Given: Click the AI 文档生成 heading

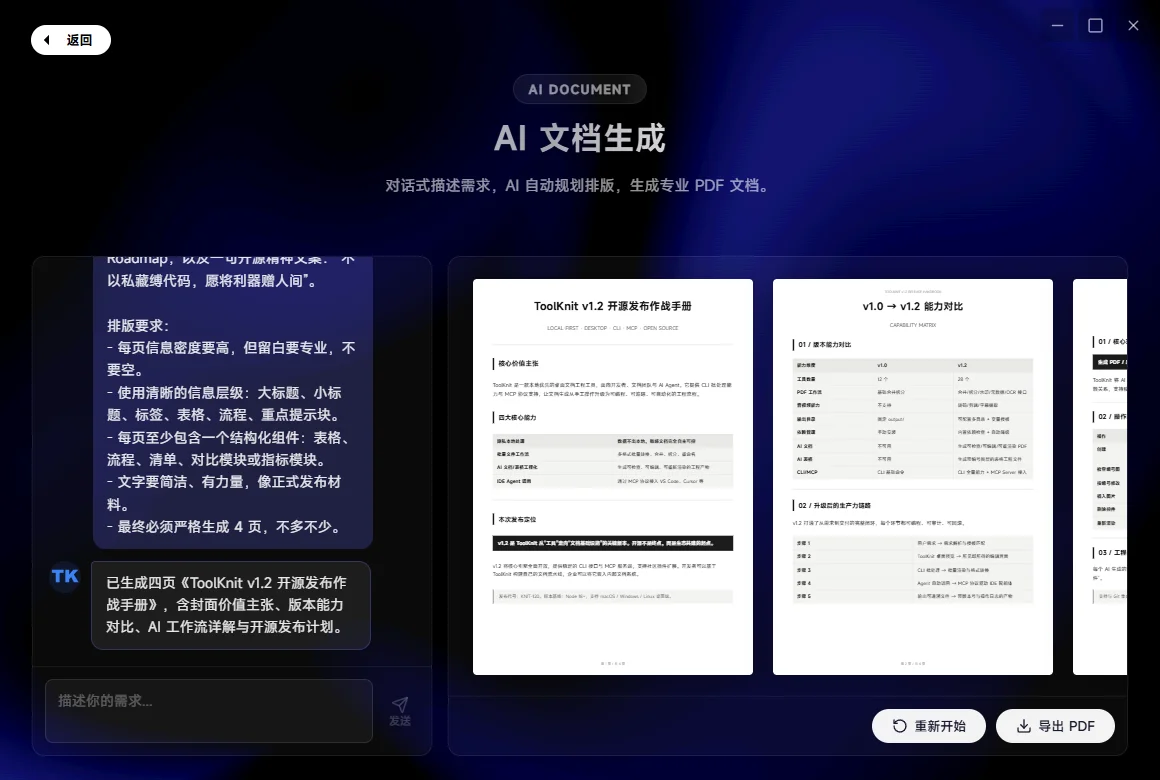Looking at the screenshot, I should tap(579, 138).
